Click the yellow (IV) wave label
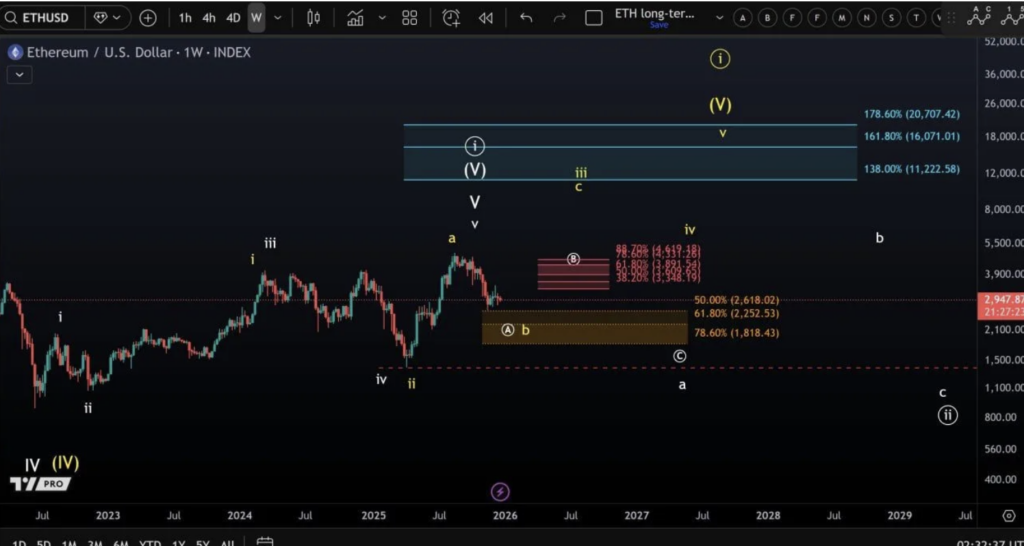 65,464
